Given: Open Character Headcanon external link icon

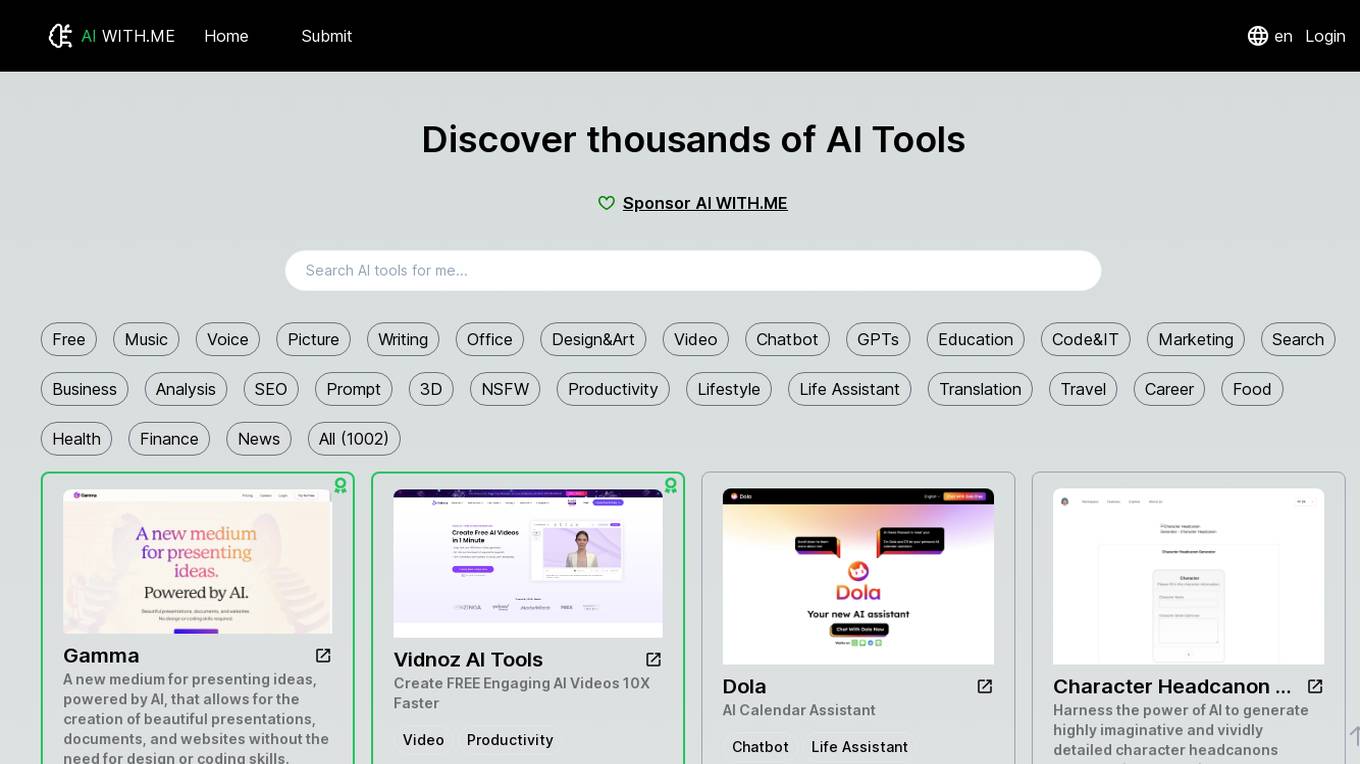Looking at the screenshot, I should (1315, 687).
